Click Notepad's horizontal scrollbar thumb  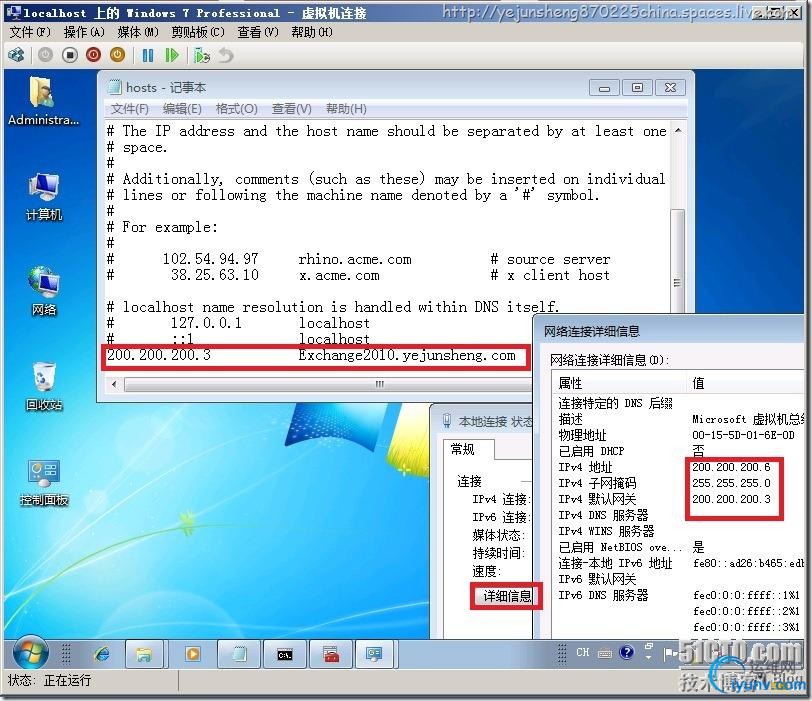pos(328,384)
